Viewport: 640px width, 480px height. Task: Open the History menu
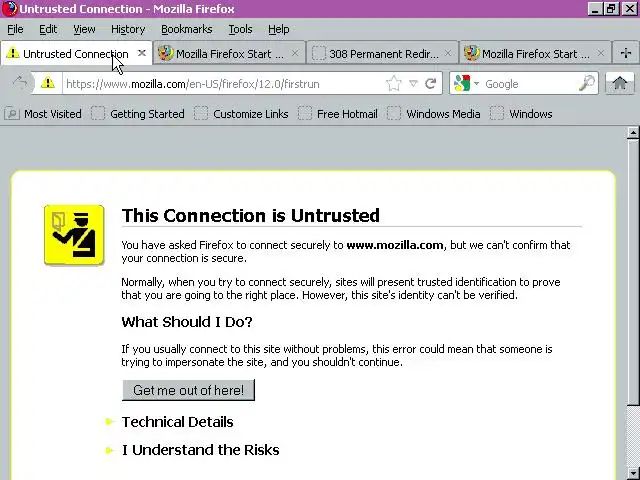128,29
